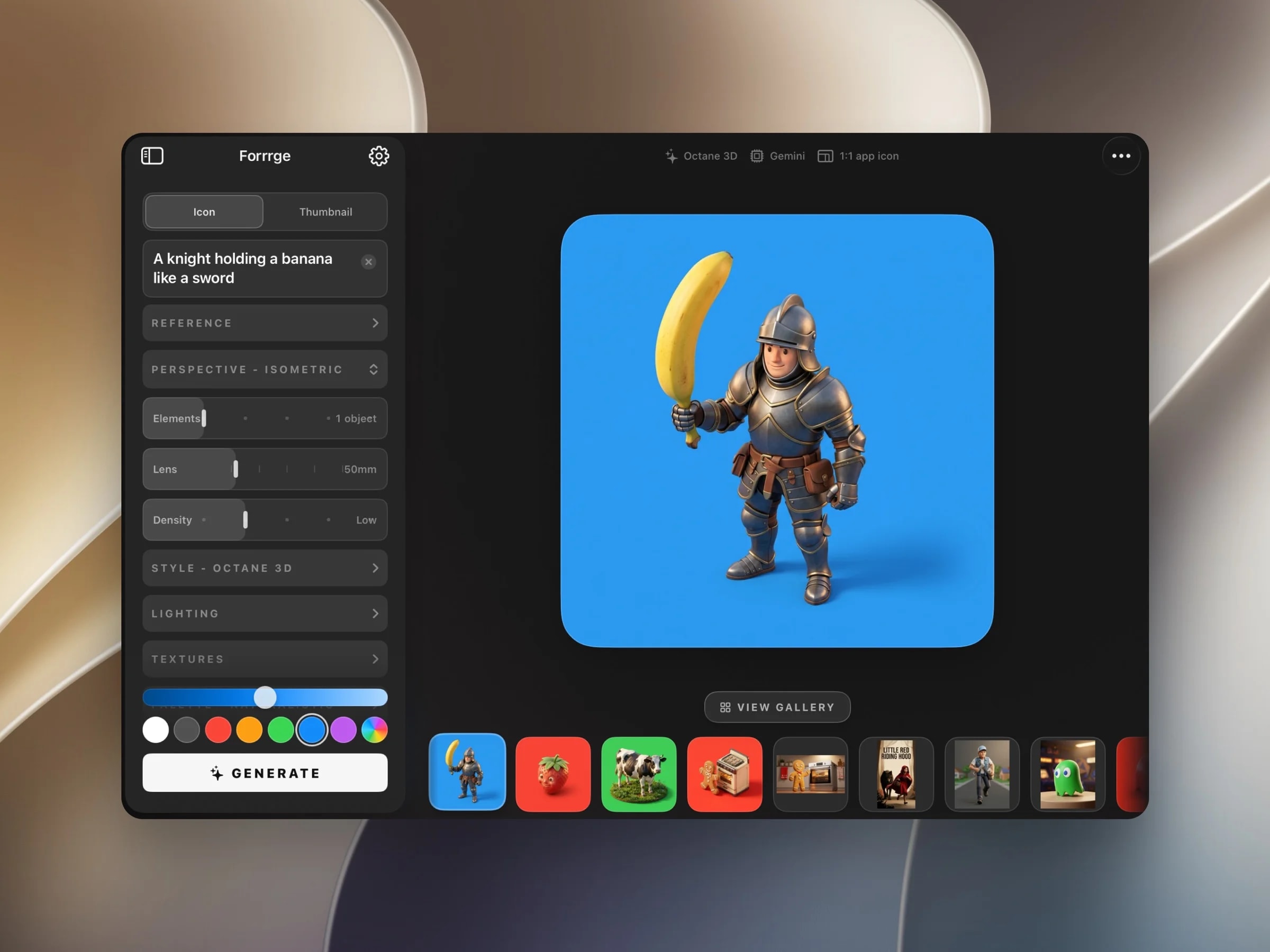Screen dimensions: 1270x952
Task: Switch to the Thumbnail tab
Action: (325, 212)
